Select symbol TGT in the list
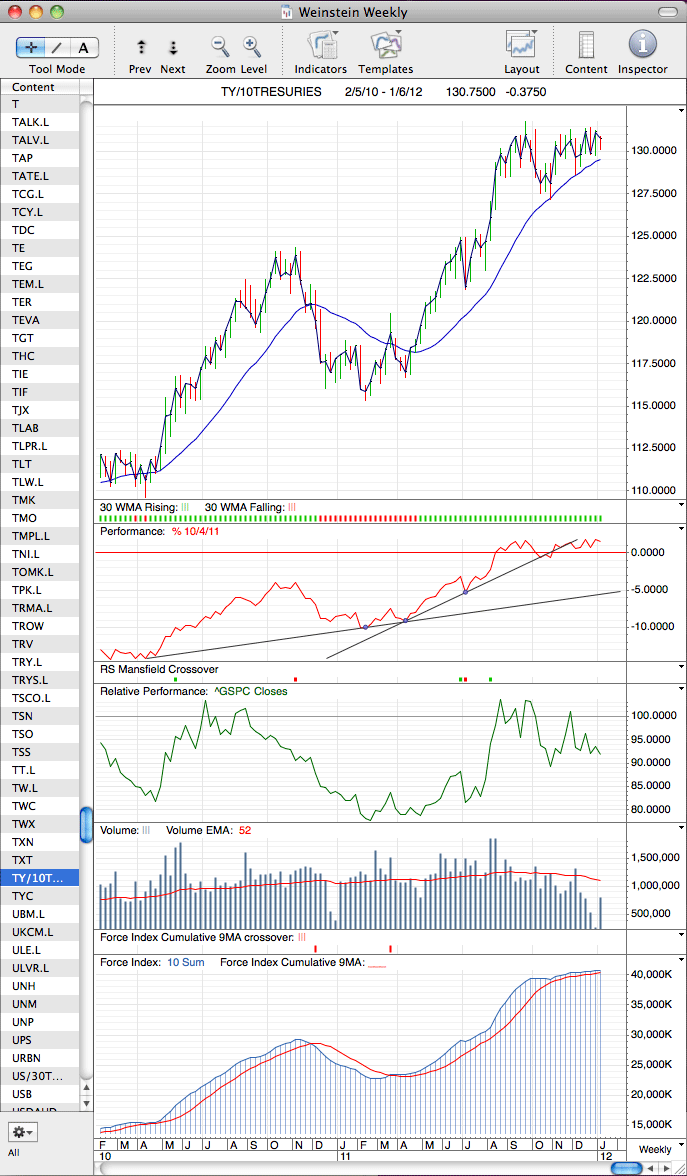The height and width of the screenshot is (1176, 687). pyautogui.click(x=40, y=338)
